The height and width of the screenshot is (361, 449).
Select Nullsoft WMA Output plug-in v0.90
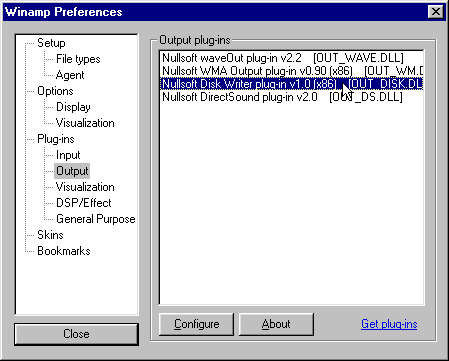(292, 71)
